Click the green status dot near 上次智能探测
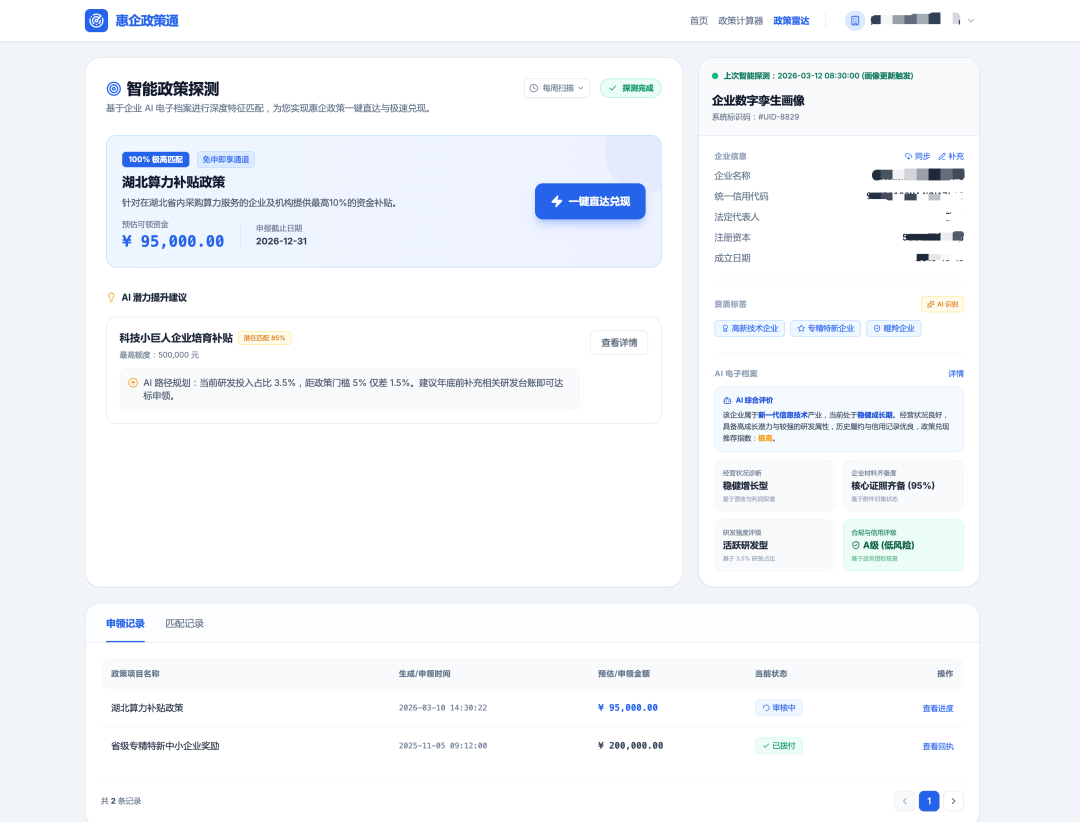The image size is (1080, 822). point(715,76)
